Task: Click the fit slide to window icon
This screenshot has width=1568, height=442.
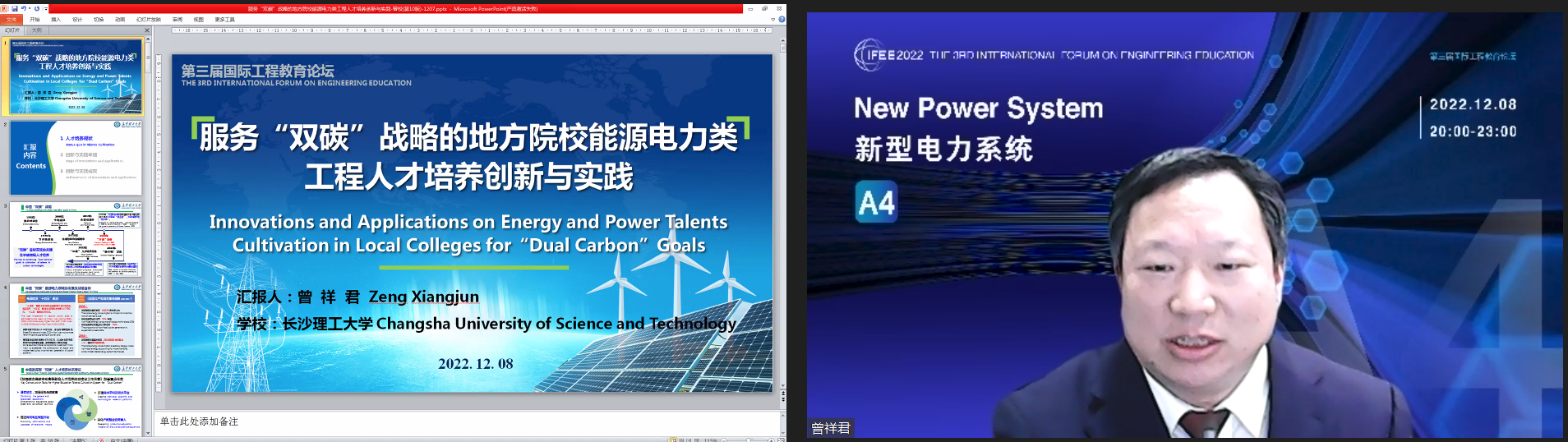Action: pos(781,440)
